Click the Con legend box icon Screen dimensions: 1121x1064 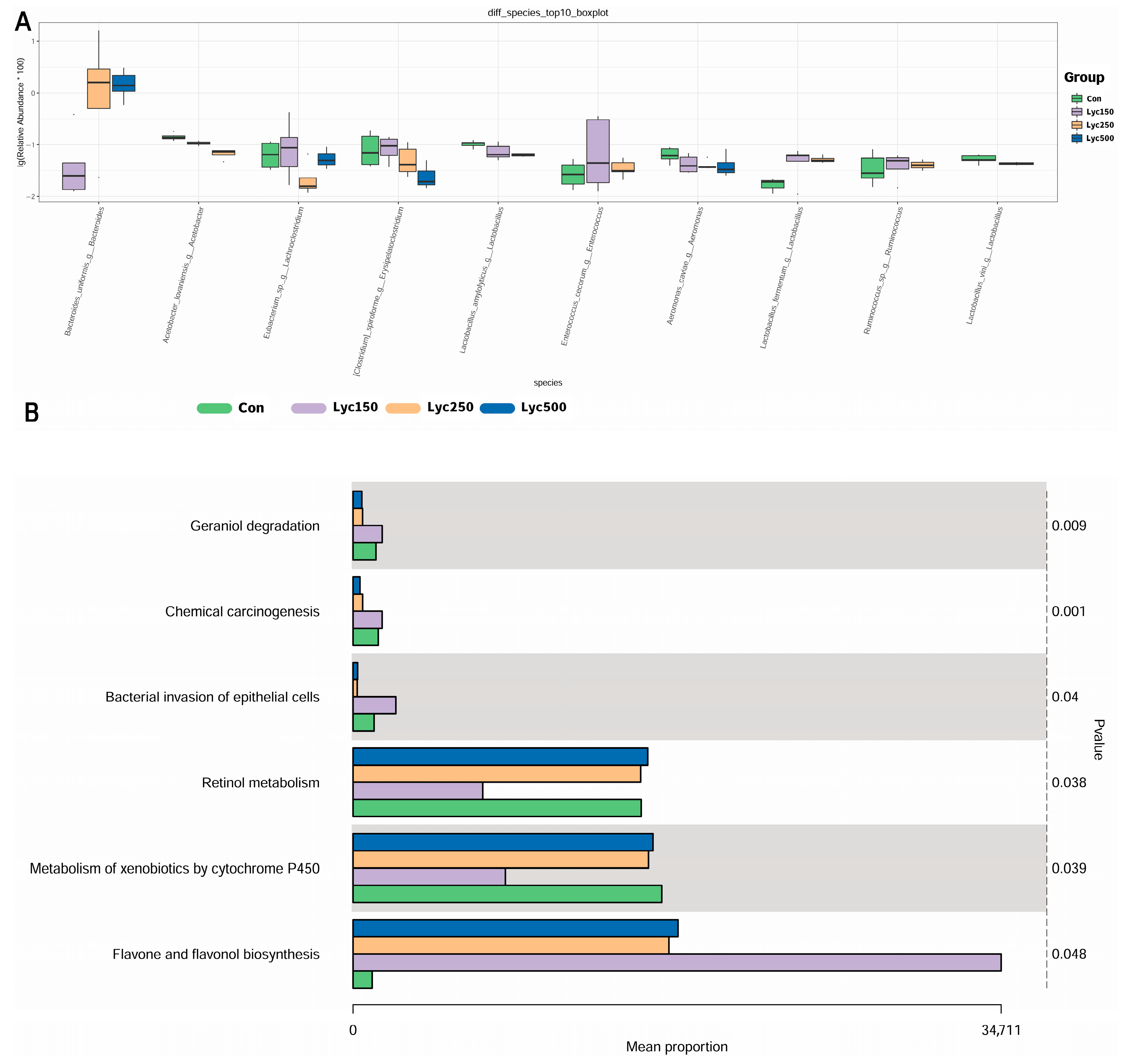pyautogui.click(x=1076, y=99)
